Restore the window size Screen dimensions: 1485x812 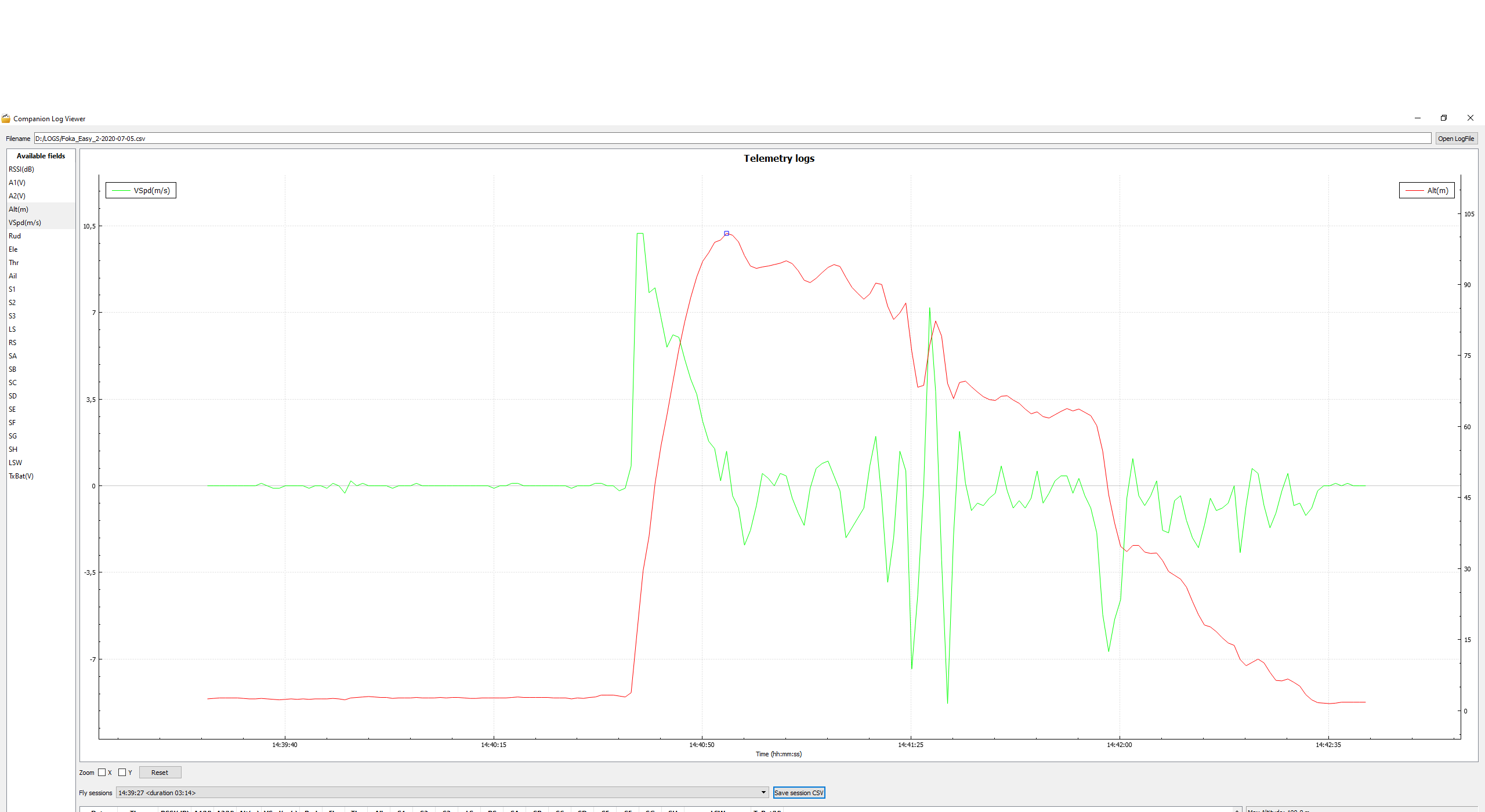tap(1444, 118)
